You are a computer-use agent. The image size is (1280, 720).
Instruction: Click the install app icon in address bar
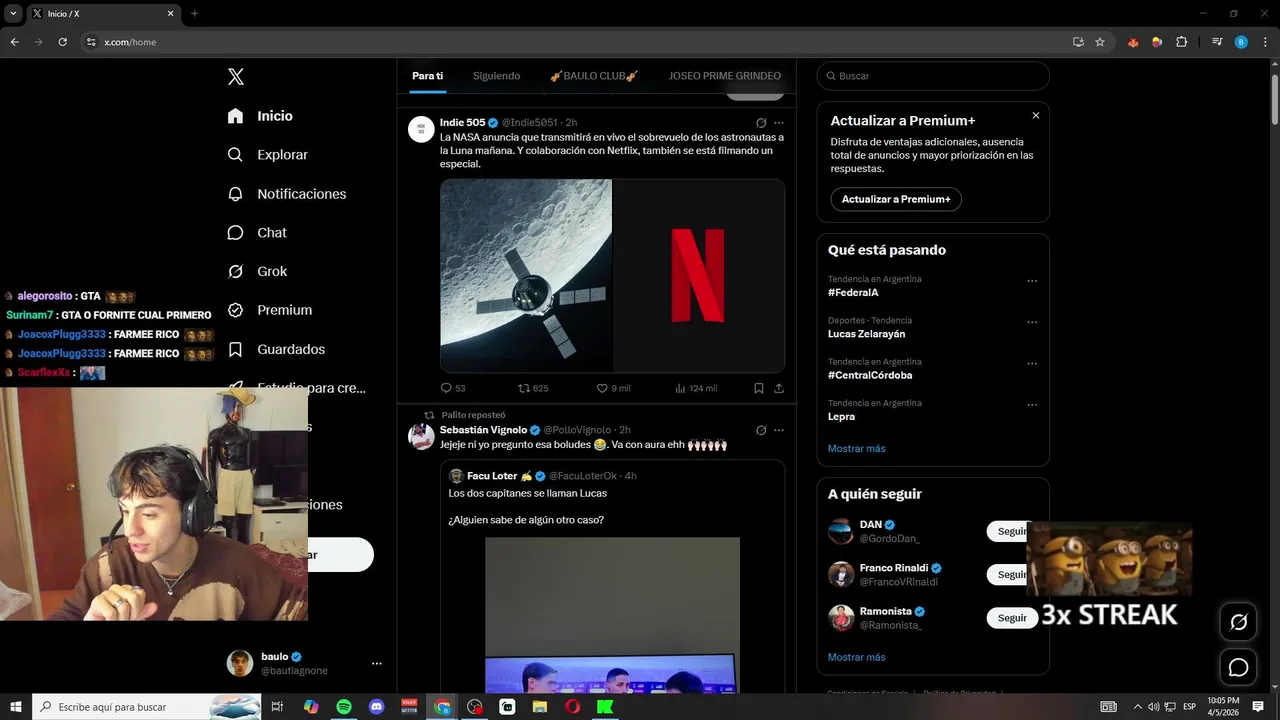pos(1078,42)
